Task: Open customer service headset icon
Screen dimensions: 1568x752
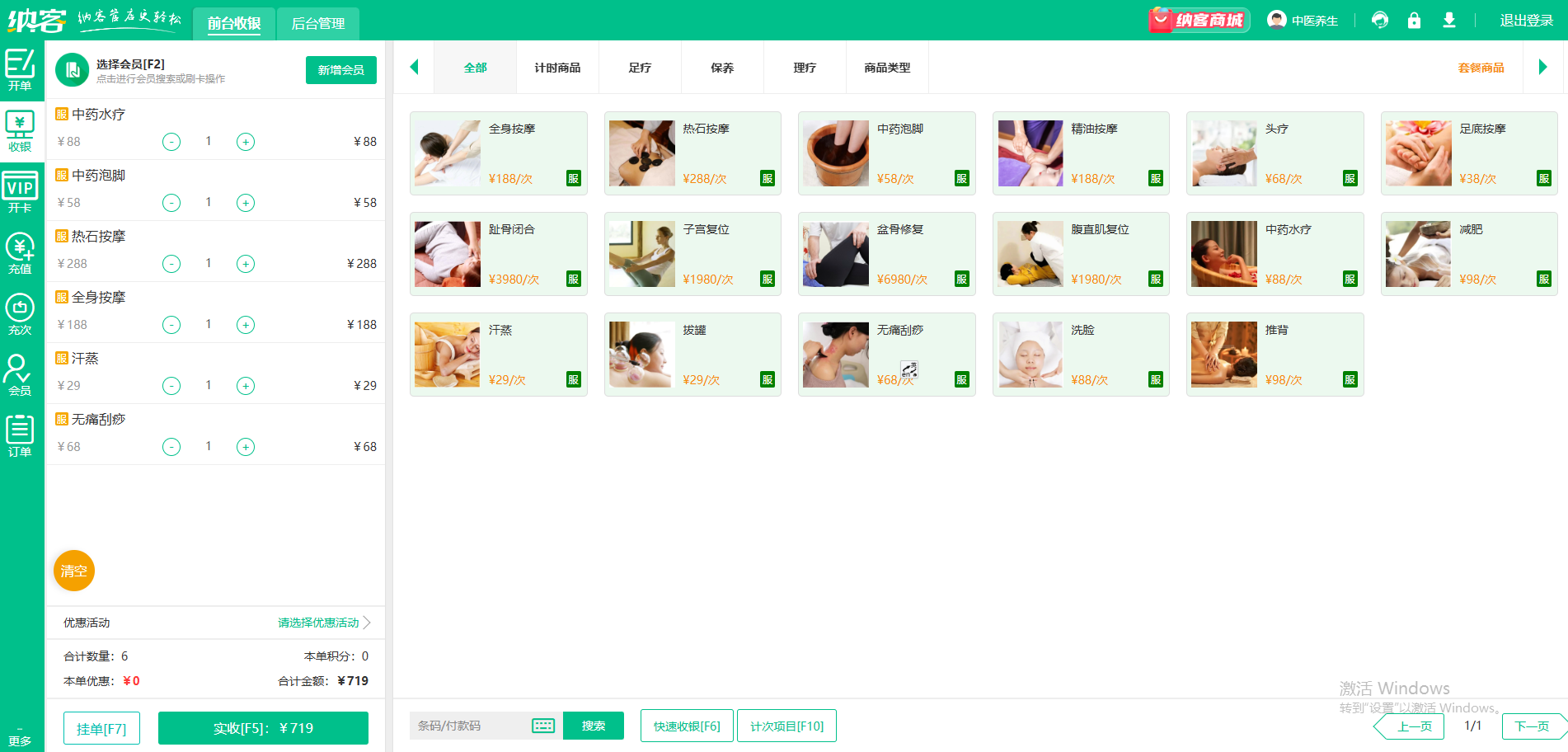Action: coord(1379,20)
